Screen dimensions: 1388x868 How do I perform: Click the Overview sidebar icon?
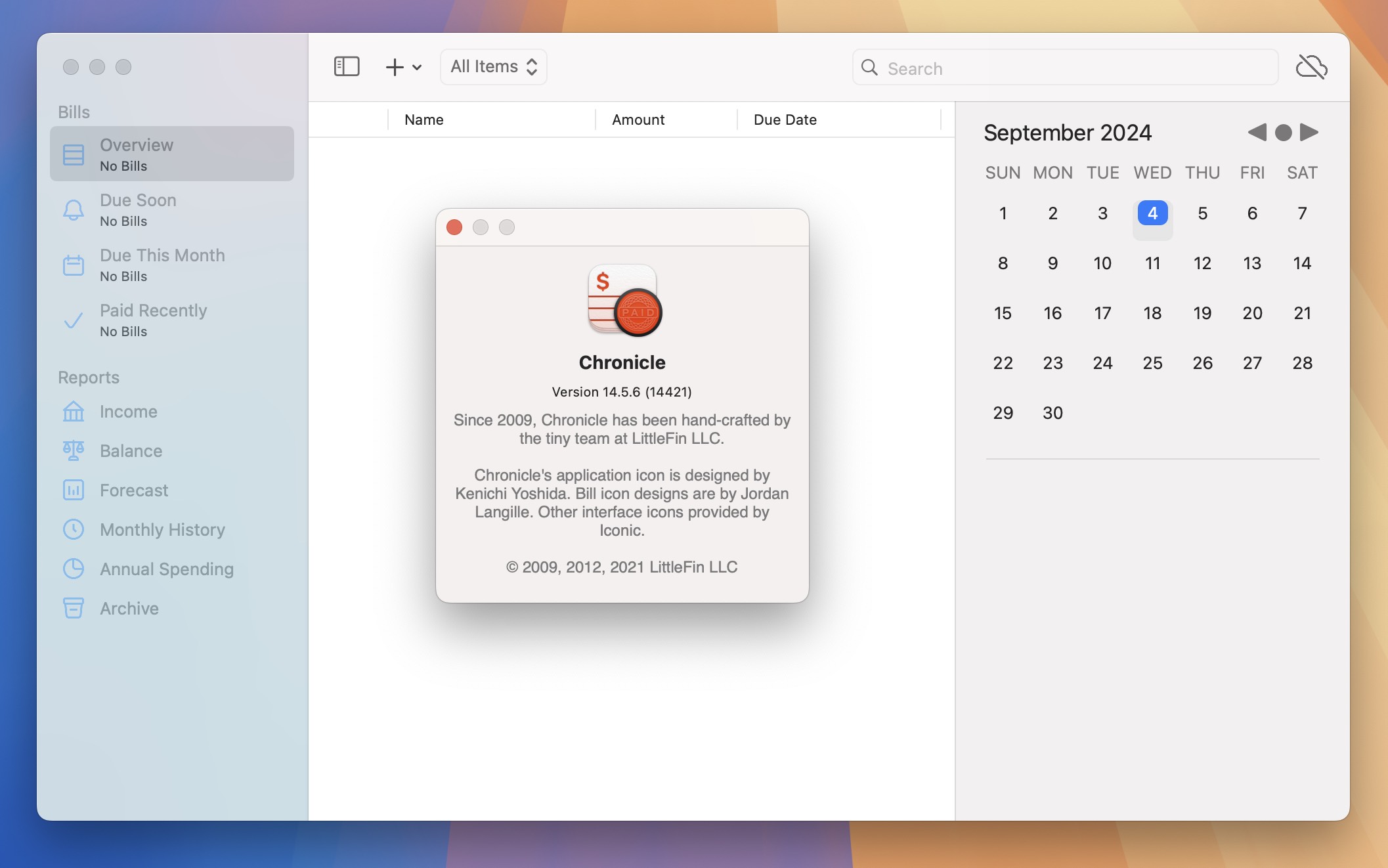[x=73, y=153]
